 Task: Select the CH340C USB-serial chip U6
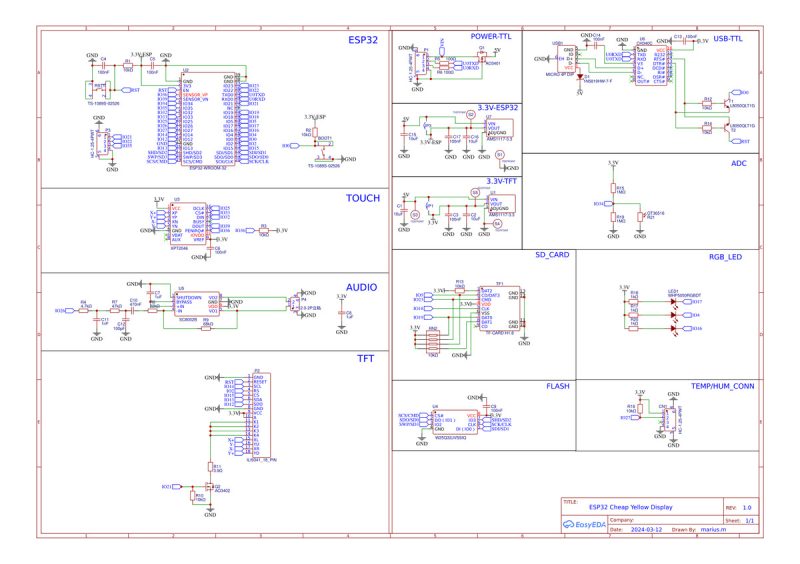coord(651,66)
